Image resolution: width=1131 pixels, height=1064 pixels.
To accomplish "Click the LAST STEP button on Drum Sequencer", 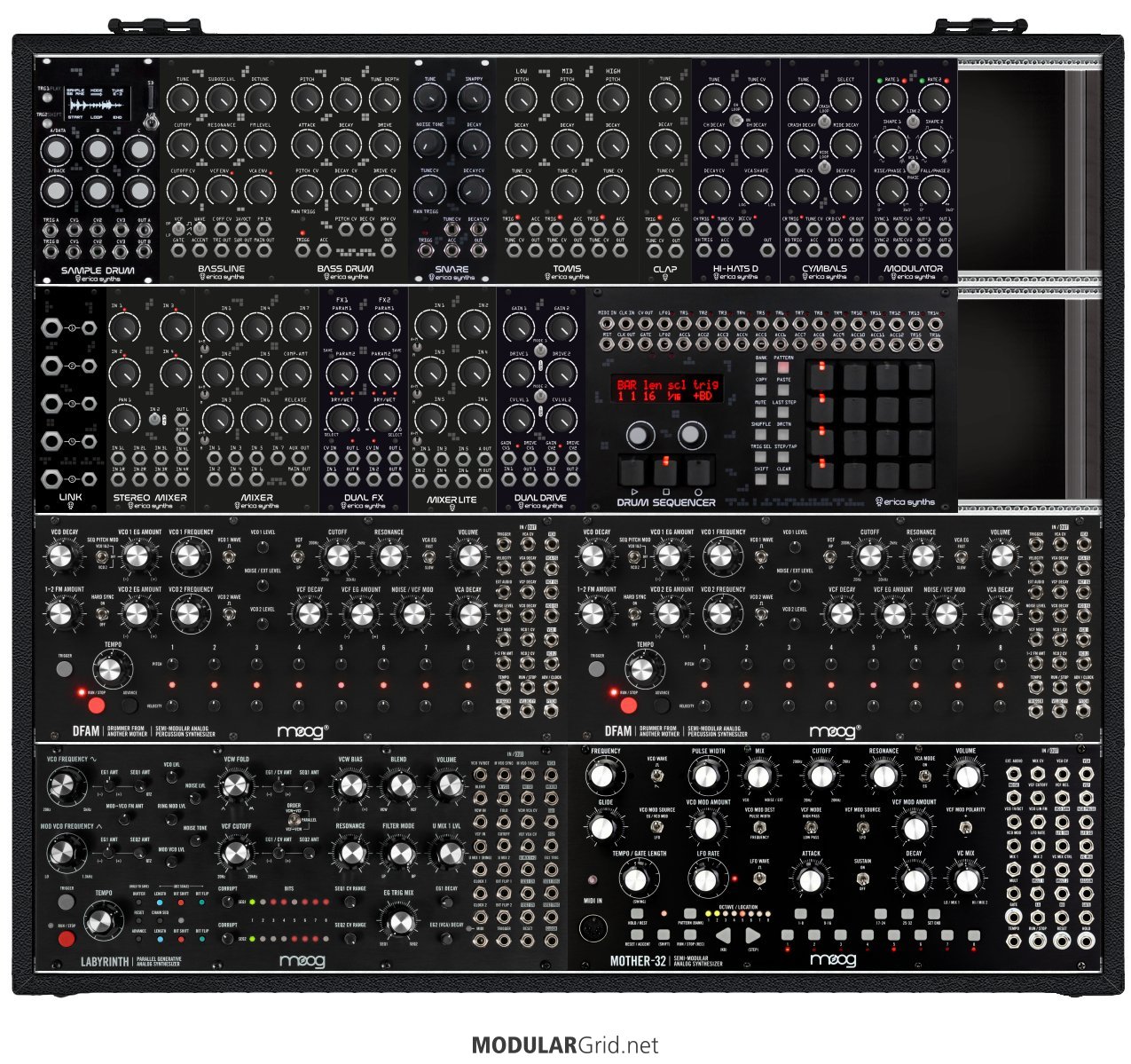I will tap(783, 412).
